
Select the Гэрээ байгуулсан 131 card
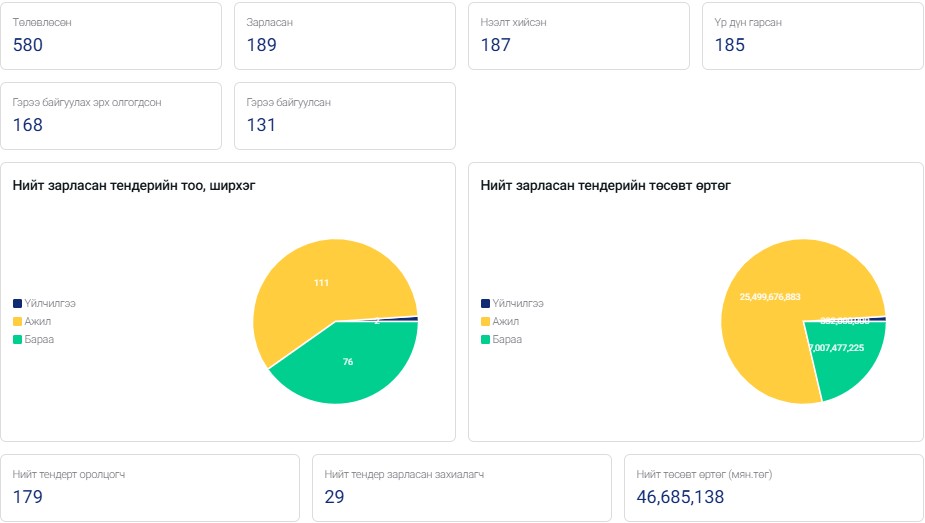tap(344, 115)
